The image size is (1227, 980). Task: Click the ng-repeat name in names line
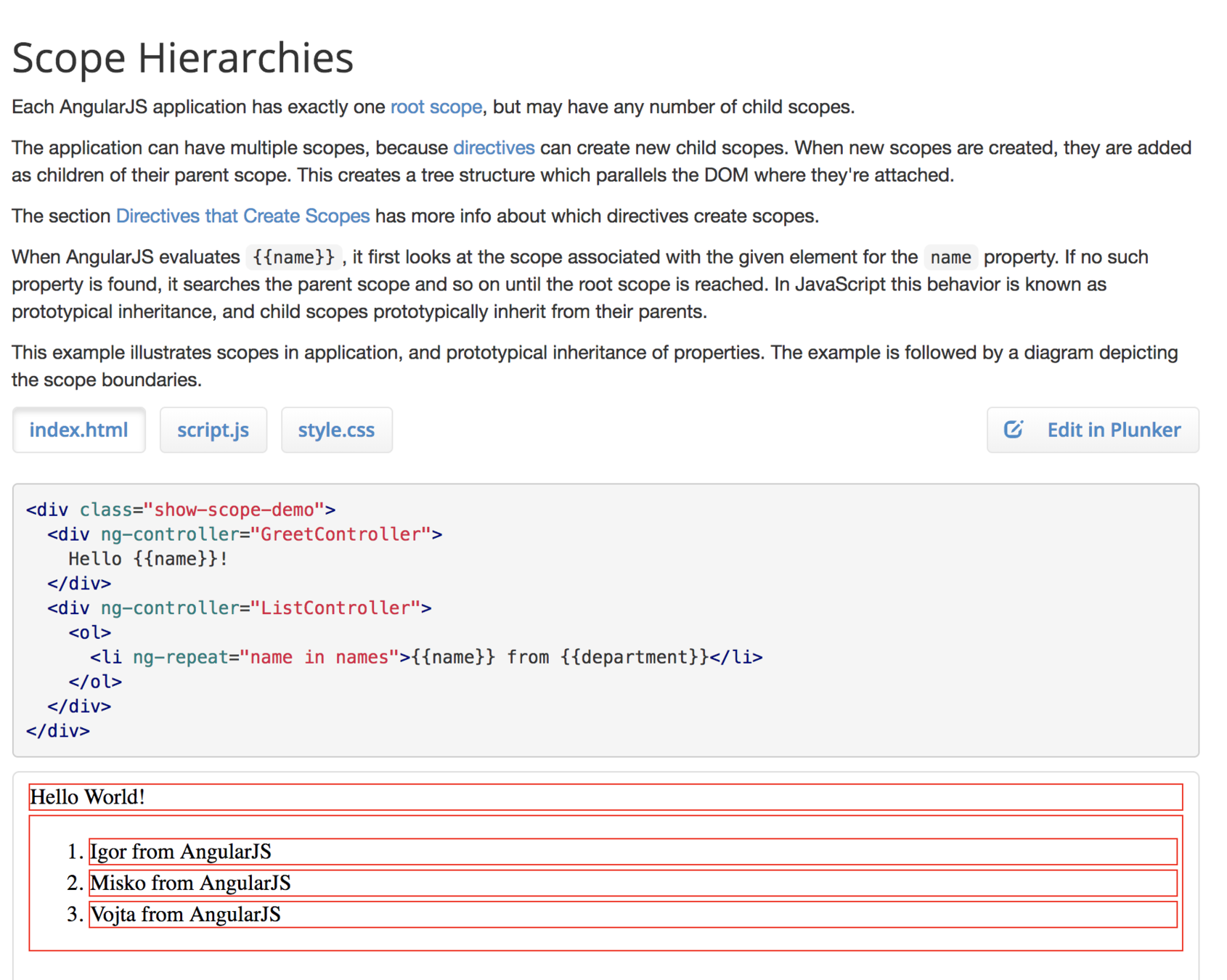[x=426, y=657]
